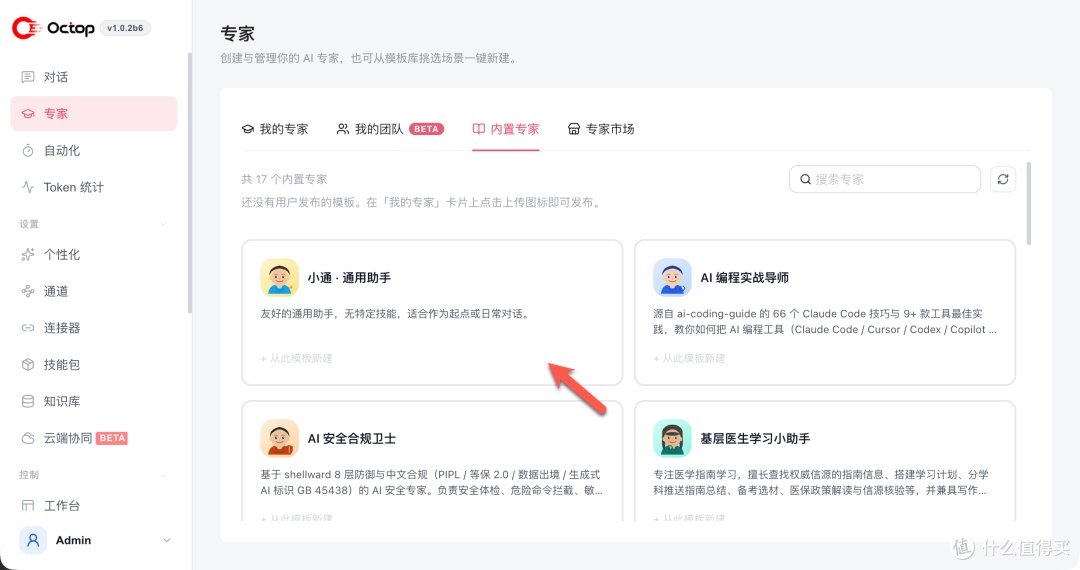Switch to the 我的团队 tab
1080x570 pixels.
coord(390,129)
